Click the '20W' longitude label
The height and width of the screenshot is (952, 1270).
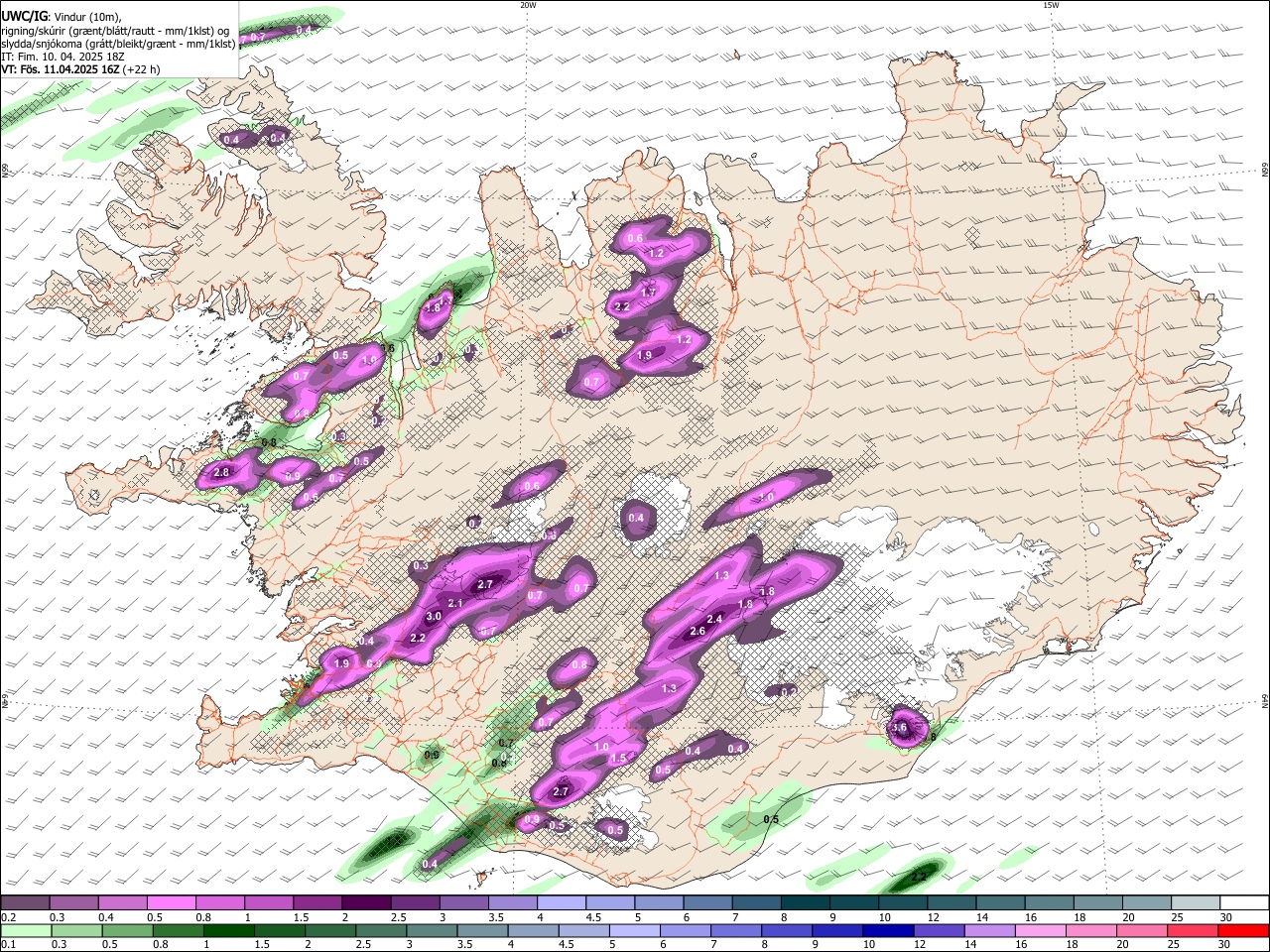pyautogui.click(x=528, y=5)
